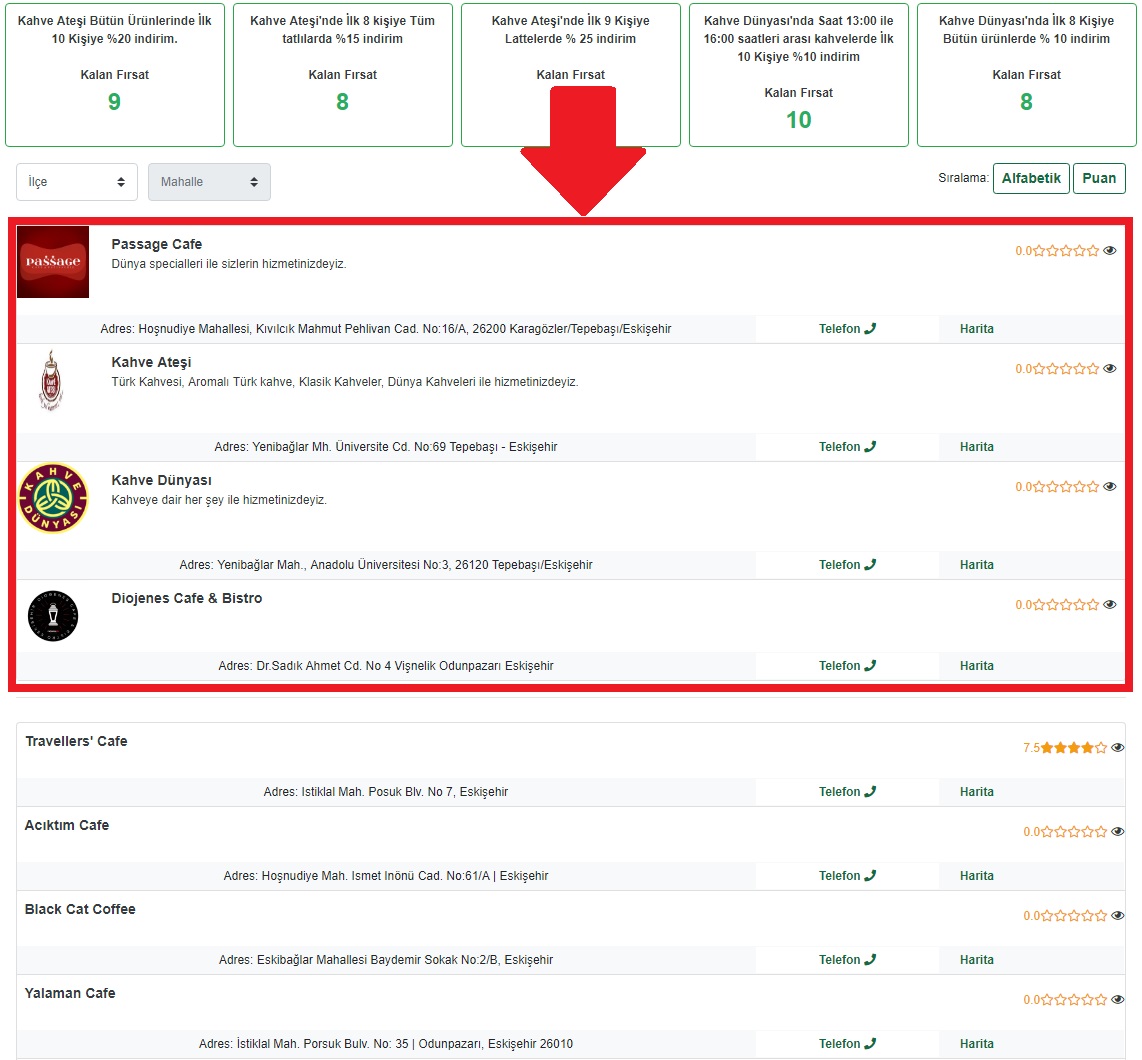Open the Travellers' Cafe title
Screen dimensions: 1142x1060
[76, 742]
